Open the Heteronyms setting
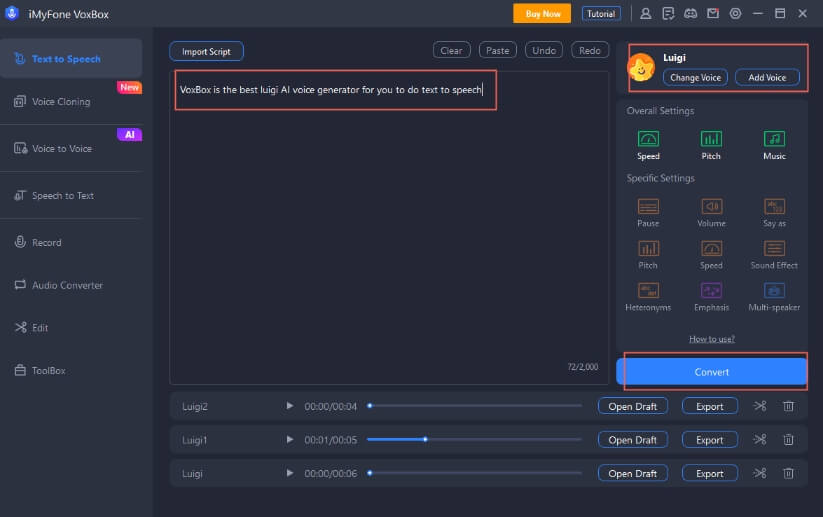Image resolution: width=823 pixels, height=517 pixels. pyautogui.click(x=648, y=296)
